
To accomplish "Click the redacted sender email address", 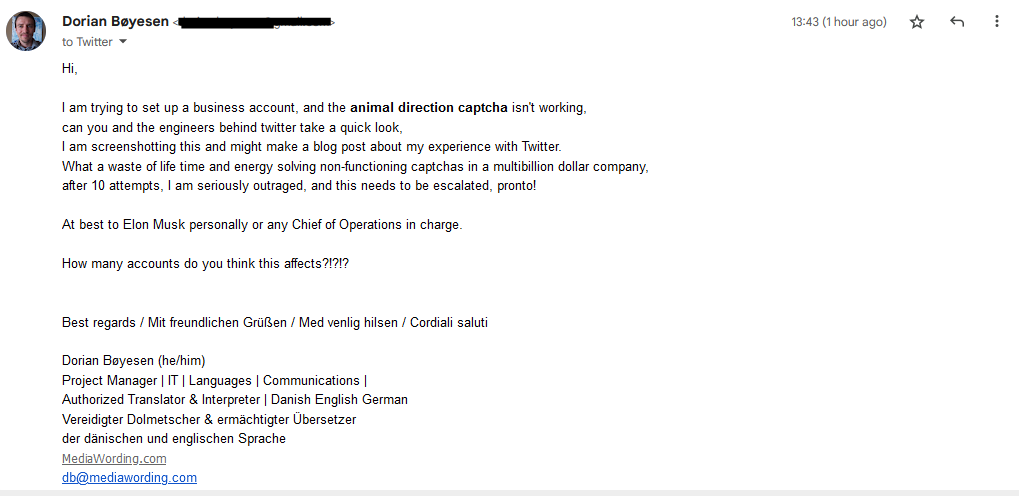I will coord(254,23).
